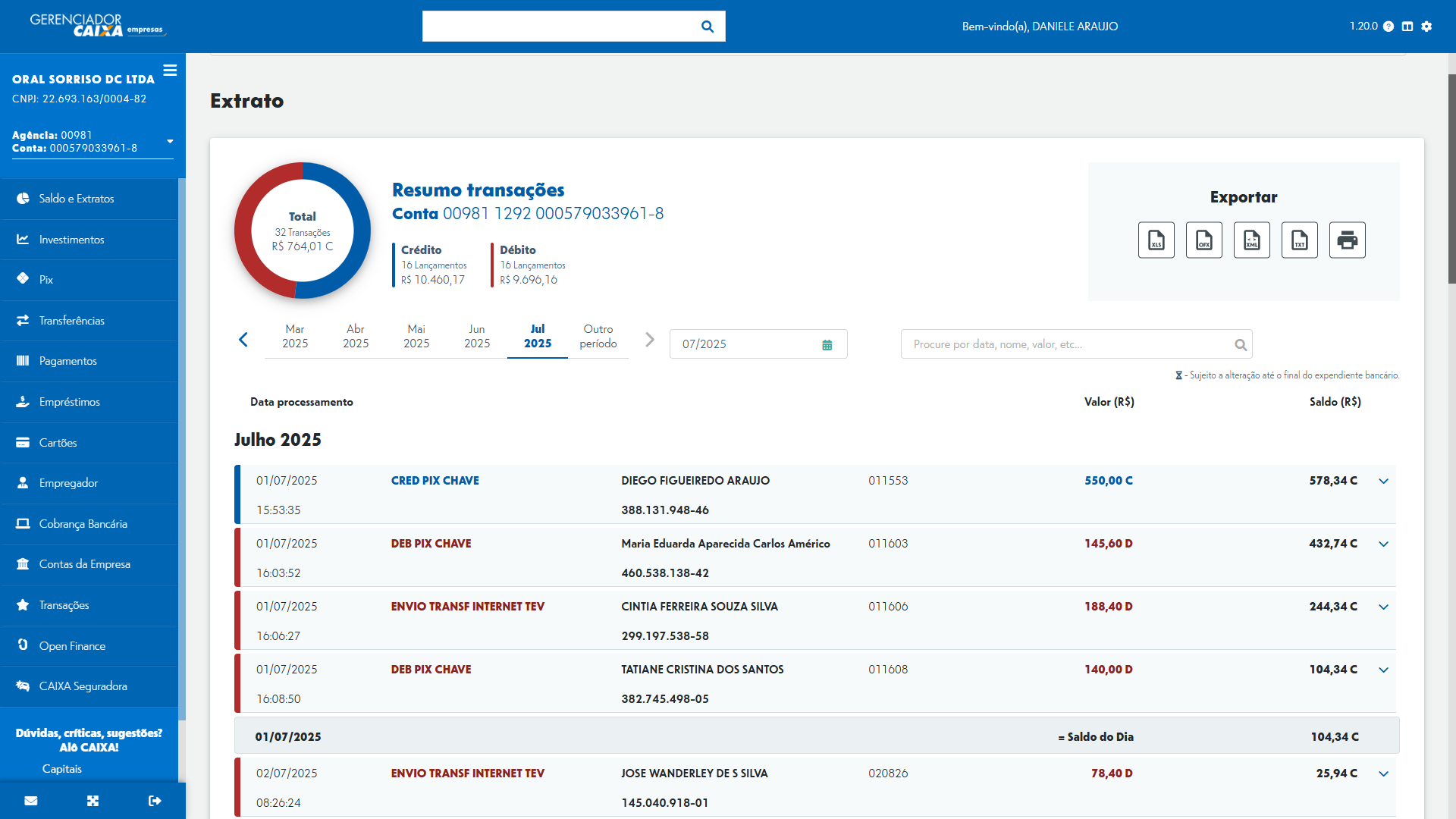
Task: Expand the TATIANE CRISTINA DOS SANTOS transaction
Action: [x=1383, y=670]
